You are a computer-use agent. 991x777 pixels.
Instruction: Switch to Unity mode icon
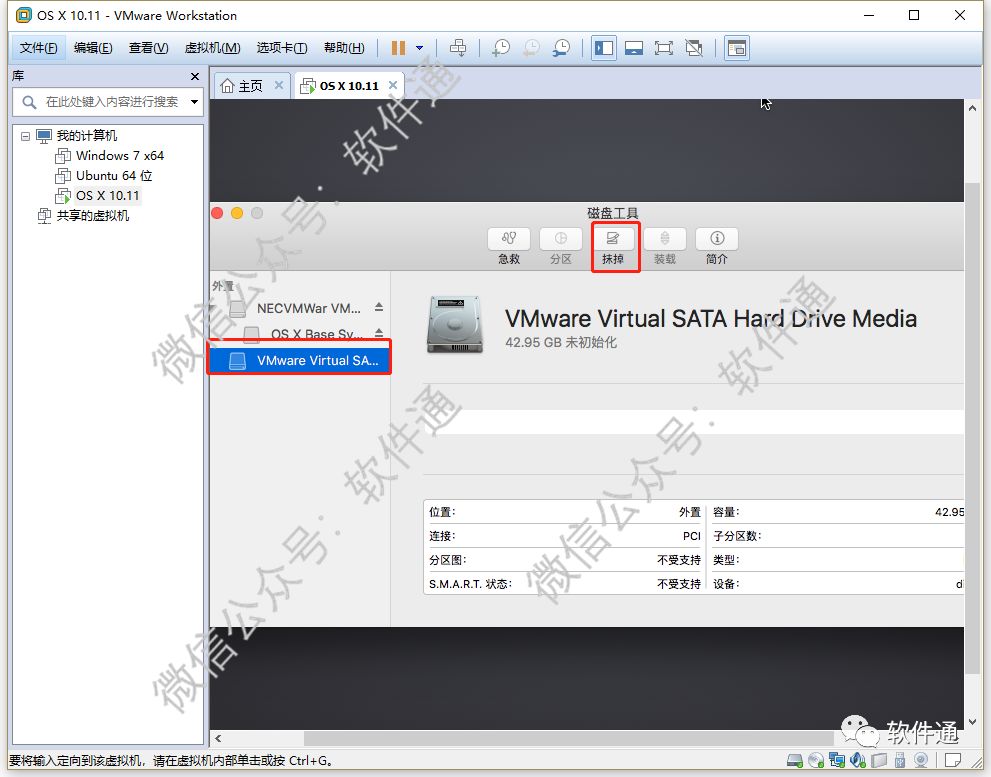tap(694, 48)
